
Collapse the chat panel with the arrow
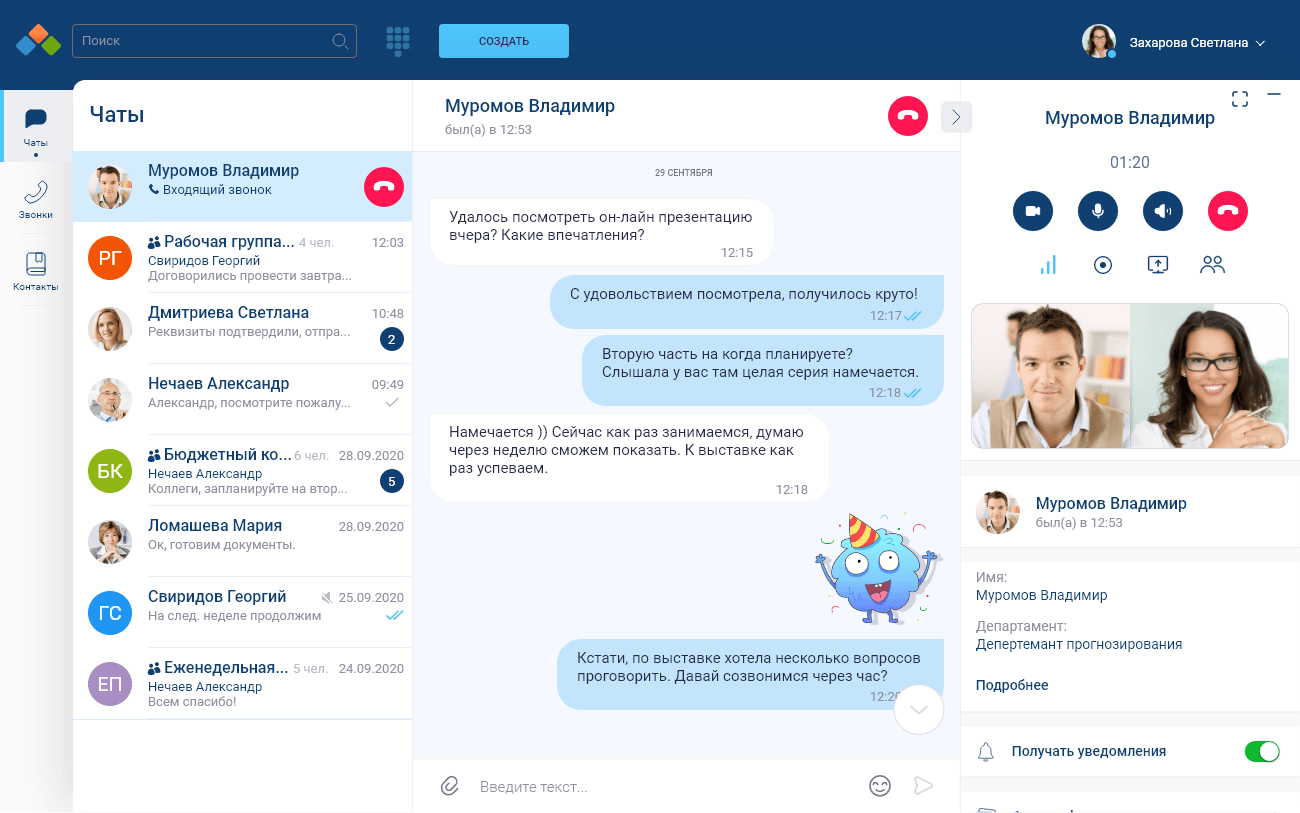tap(956, 117)
